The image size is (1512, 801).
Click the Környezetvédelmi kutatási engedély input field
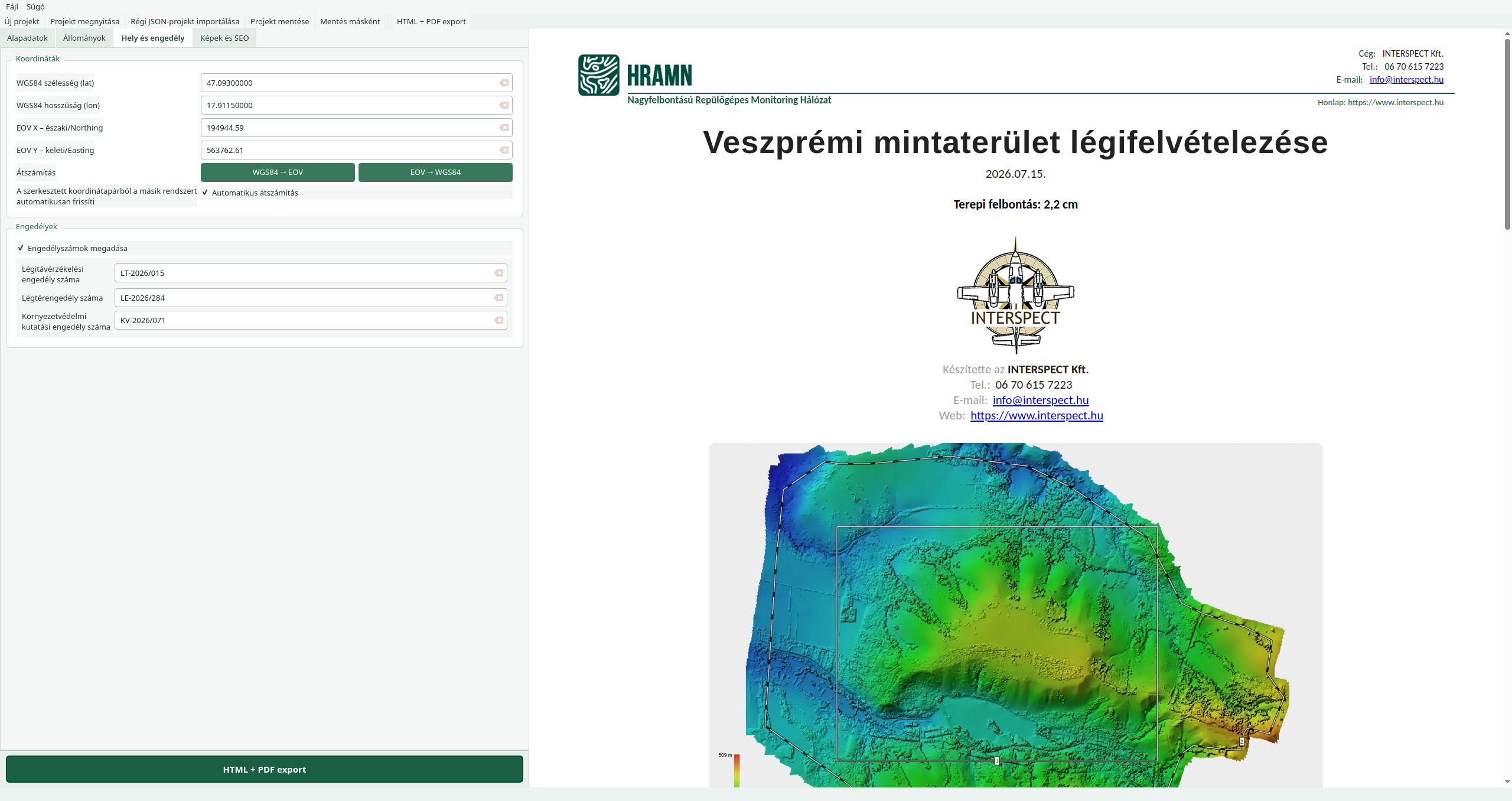click(x=311, y=320)
